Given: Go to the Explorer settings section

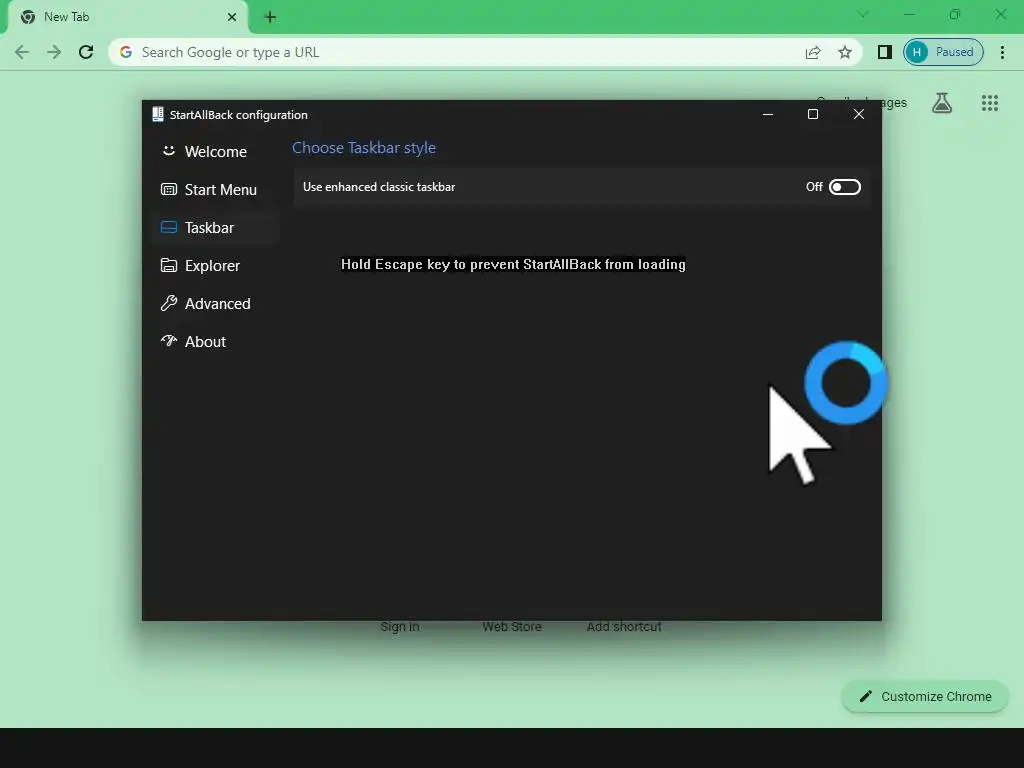Looking at the screenshot, I should [x=216, y=265].
